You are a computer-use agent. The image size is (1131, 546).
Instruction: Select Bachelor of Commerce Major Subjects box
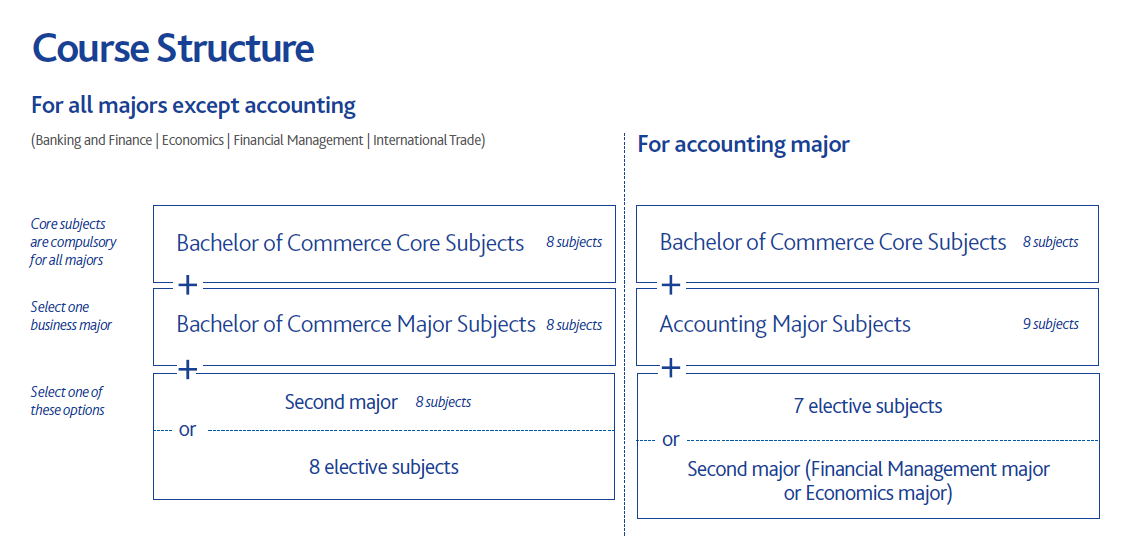coord(384,327)
